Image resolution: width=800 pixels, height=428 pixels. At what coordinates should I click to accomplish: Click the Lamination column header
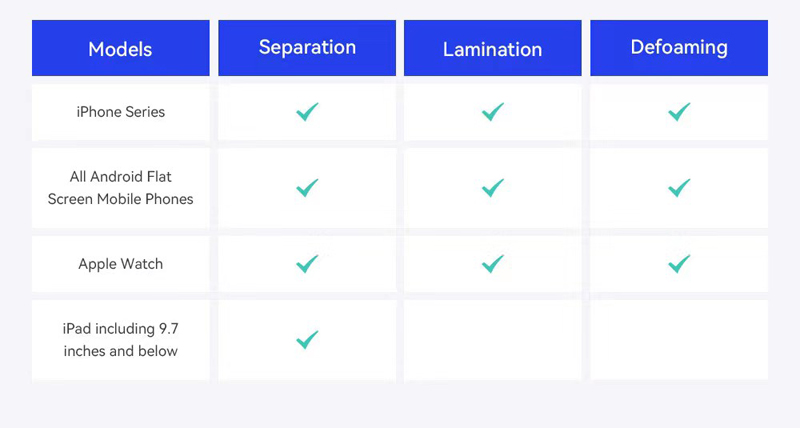click(x=493, y=49)
